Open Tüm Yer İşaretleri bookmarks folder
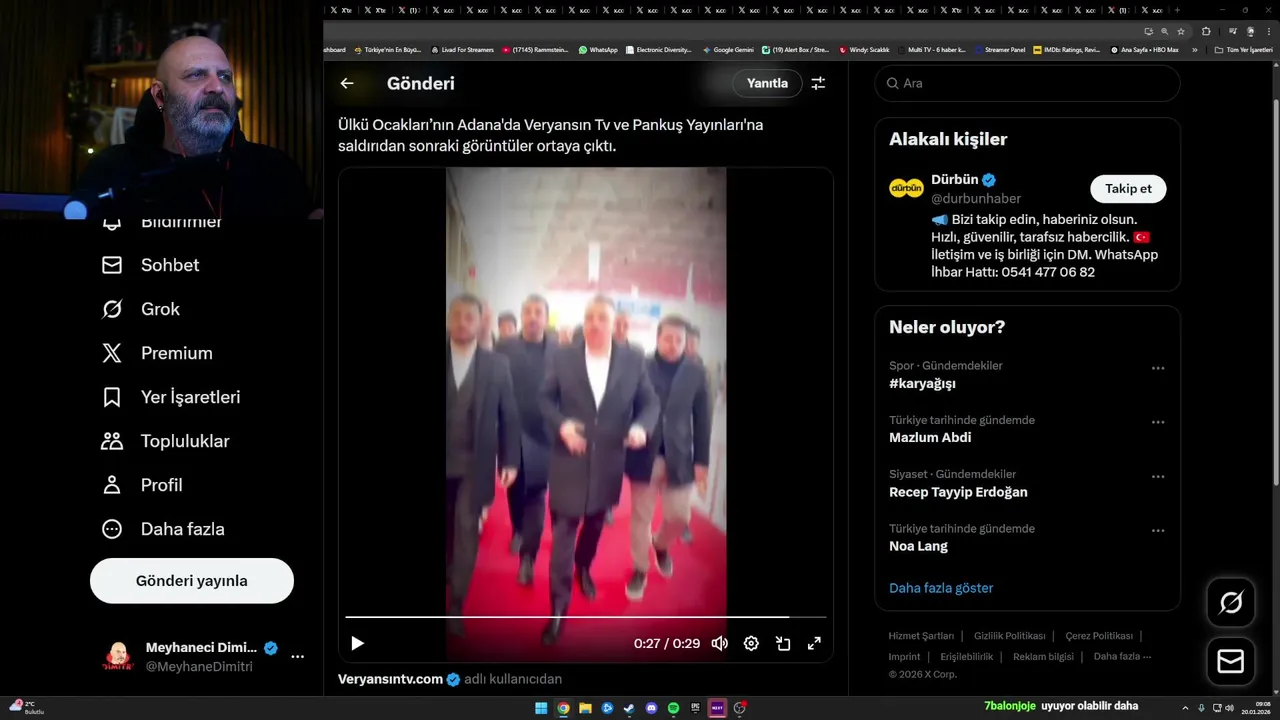 pyautogui.click(x=1244, y=49)
